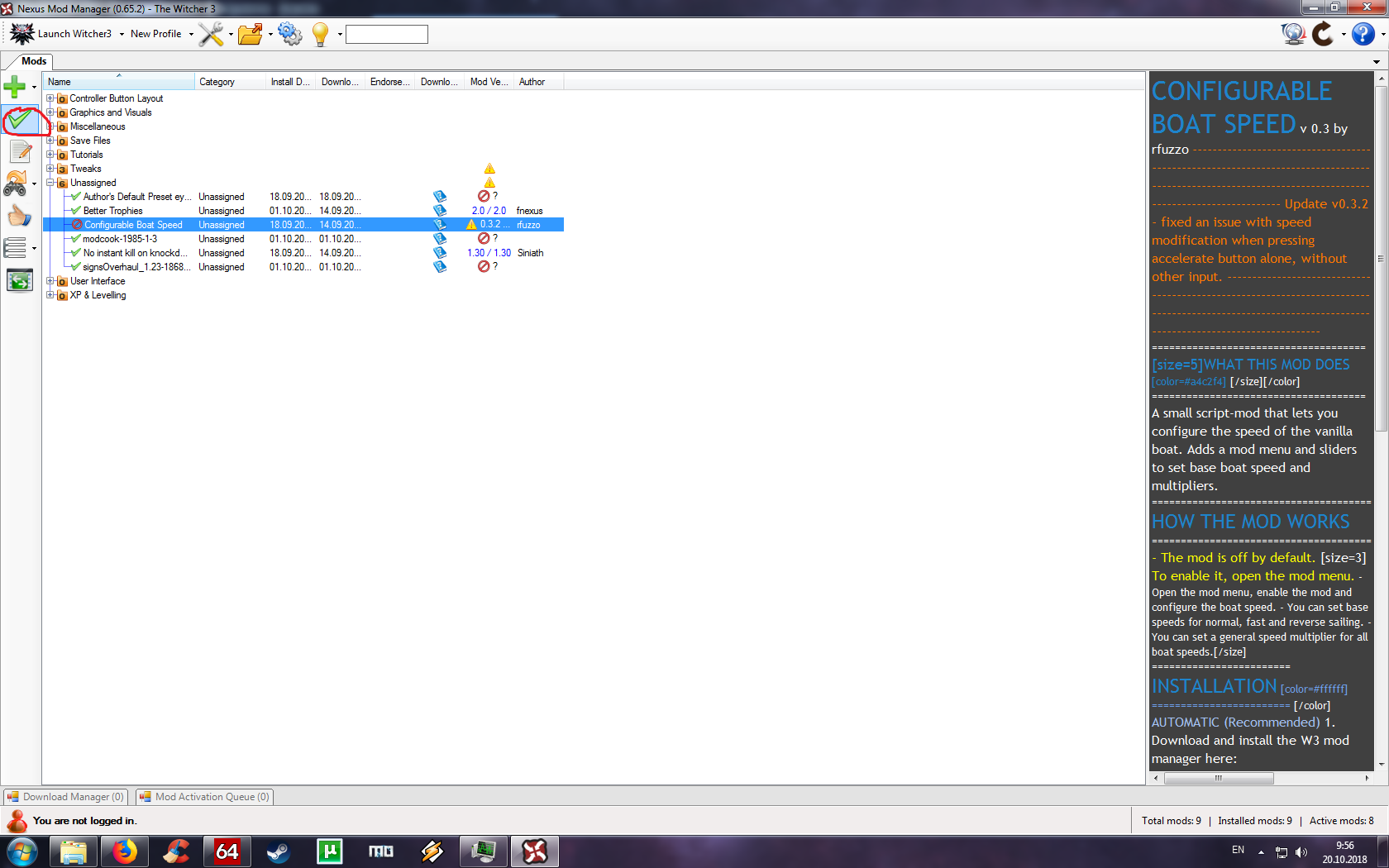This screenshot has height=868, width=1389.
Task: Toggle the checkmark for Better Trophies mod
Action: click(x=76, y=211)
